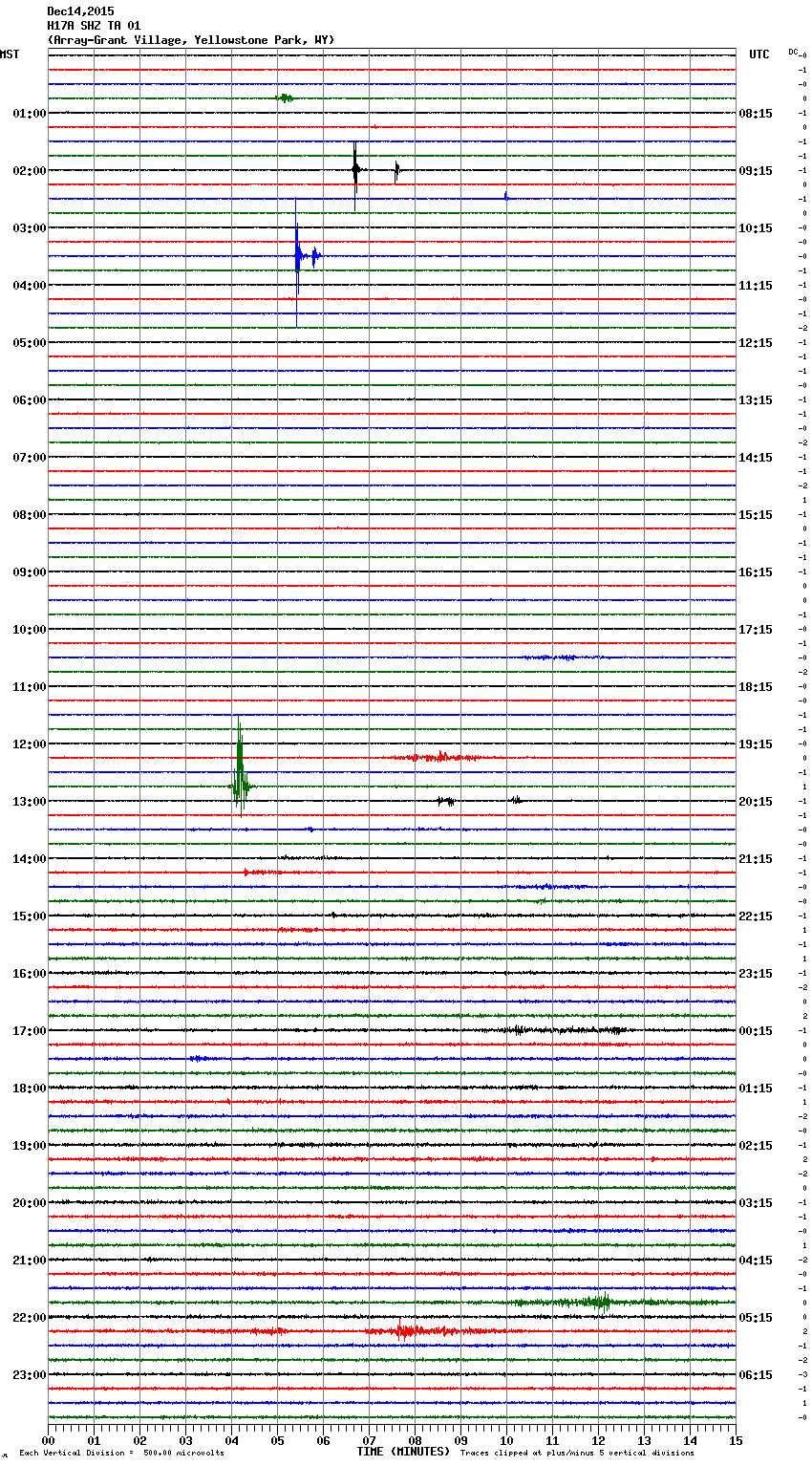Select the 06:00 MST row label

(x=29, y=400)
